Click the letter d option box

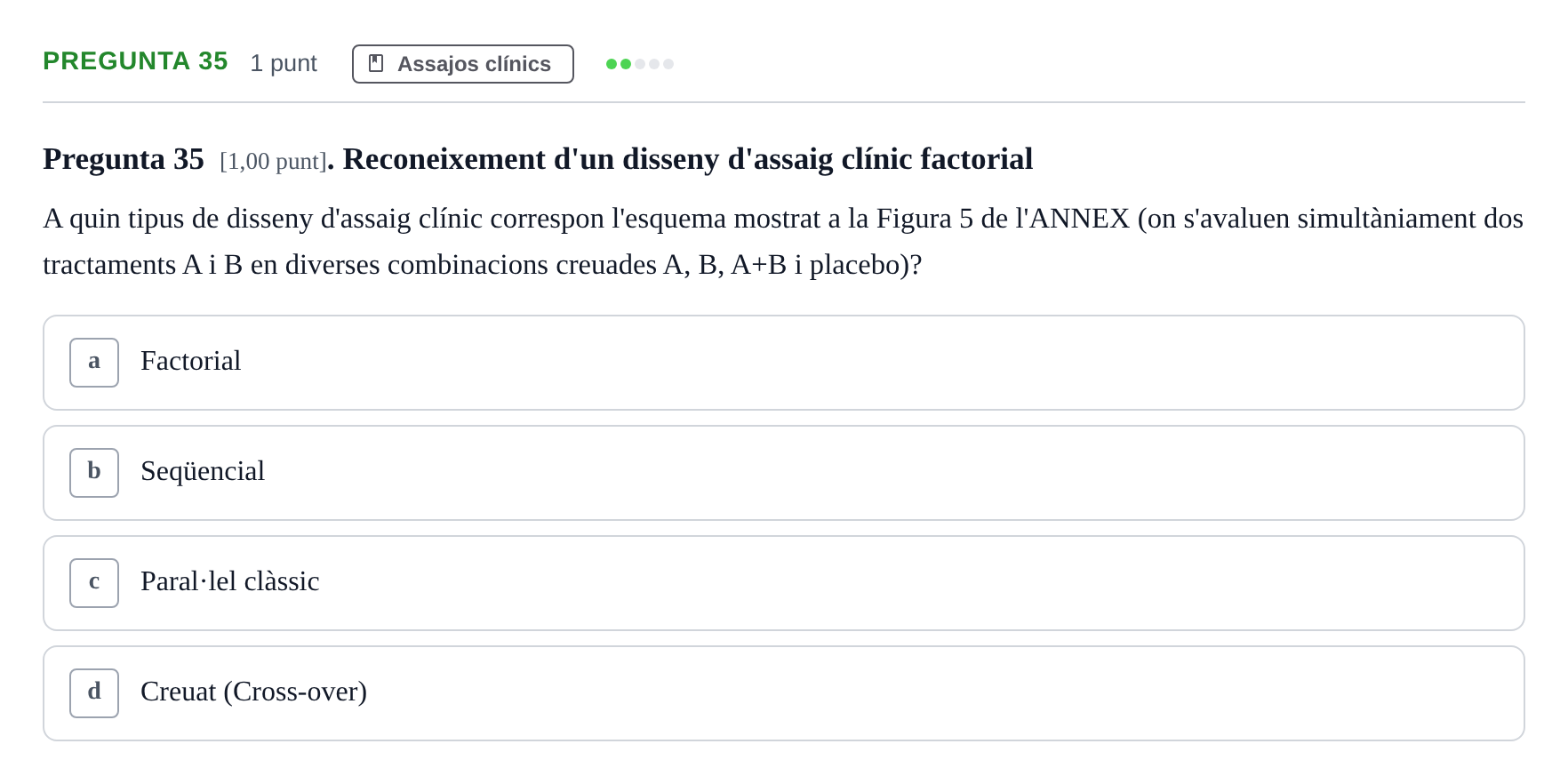[94, 693]
